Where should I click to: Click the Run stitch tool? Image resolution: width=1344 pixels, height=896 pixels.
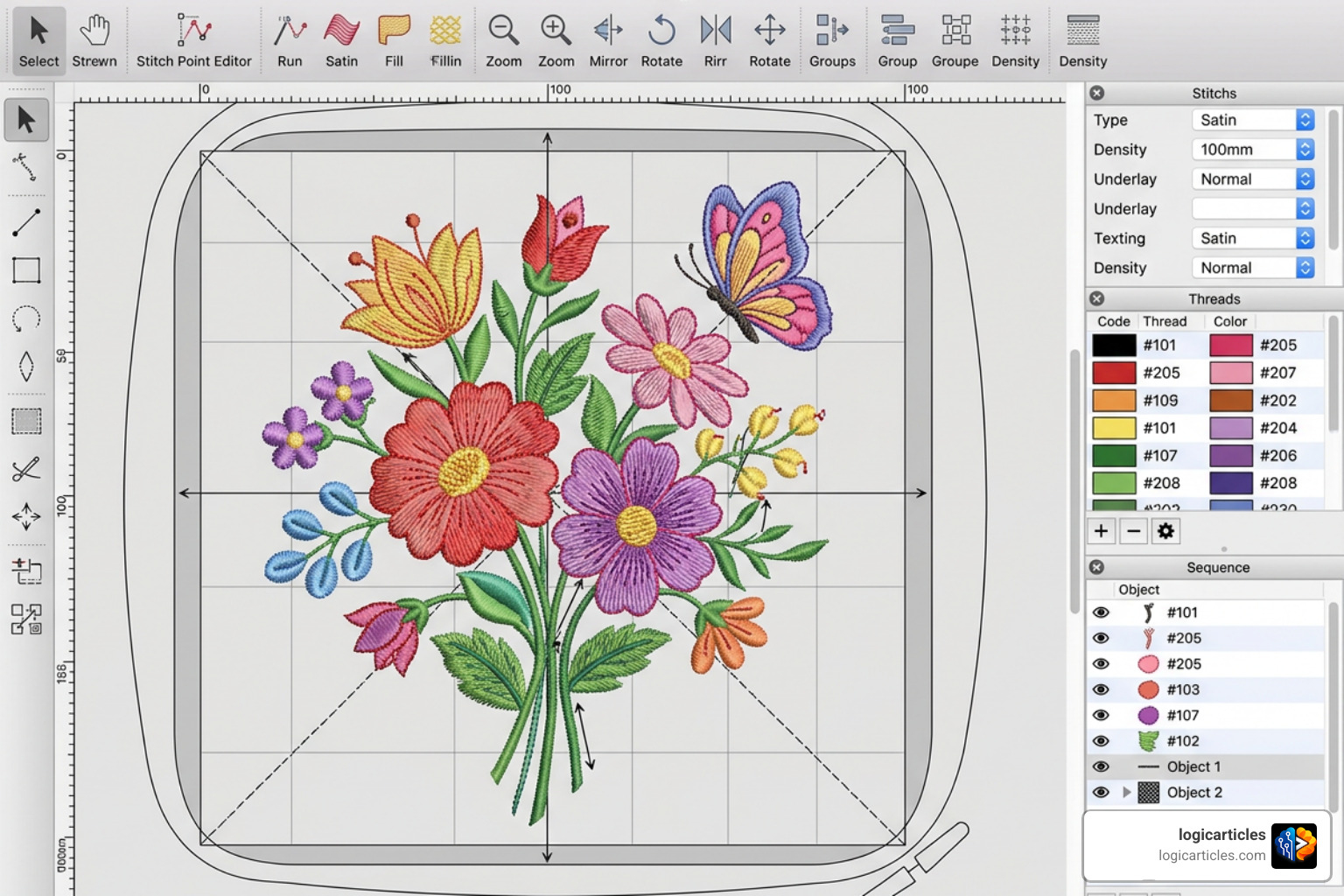click(x=290, y=40)
